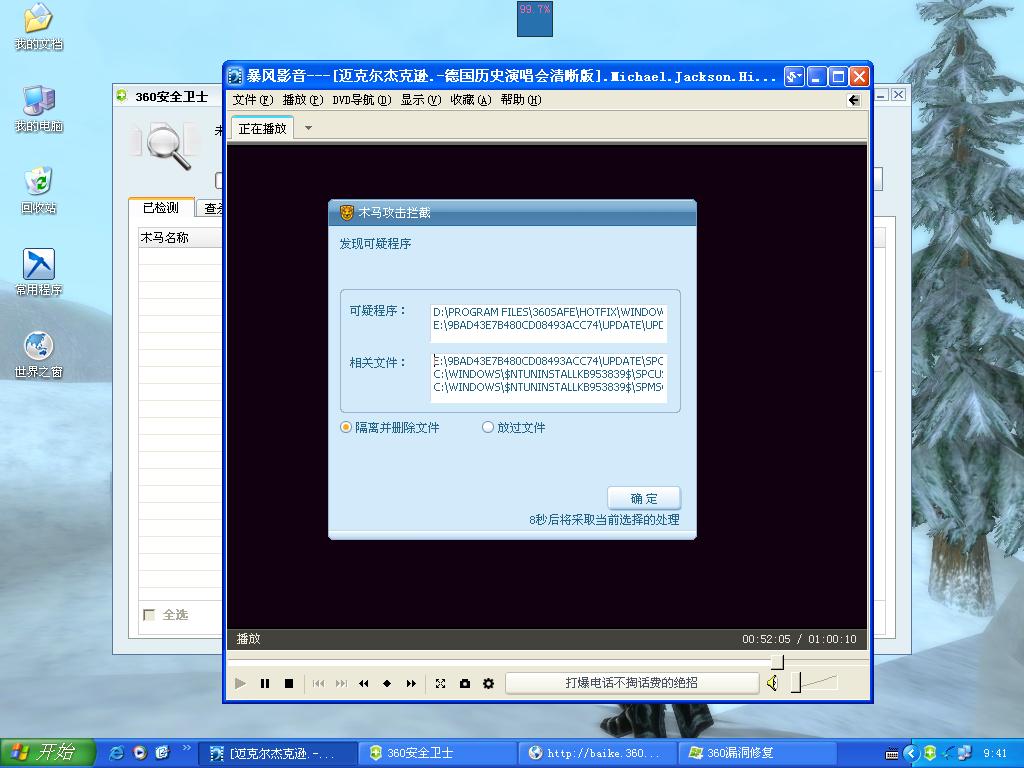Image resolution: width=1024 pixels, height=768 pixels.
Task: Switch to 360安全卫士 taskbar button
Action: tap(438, 754)
